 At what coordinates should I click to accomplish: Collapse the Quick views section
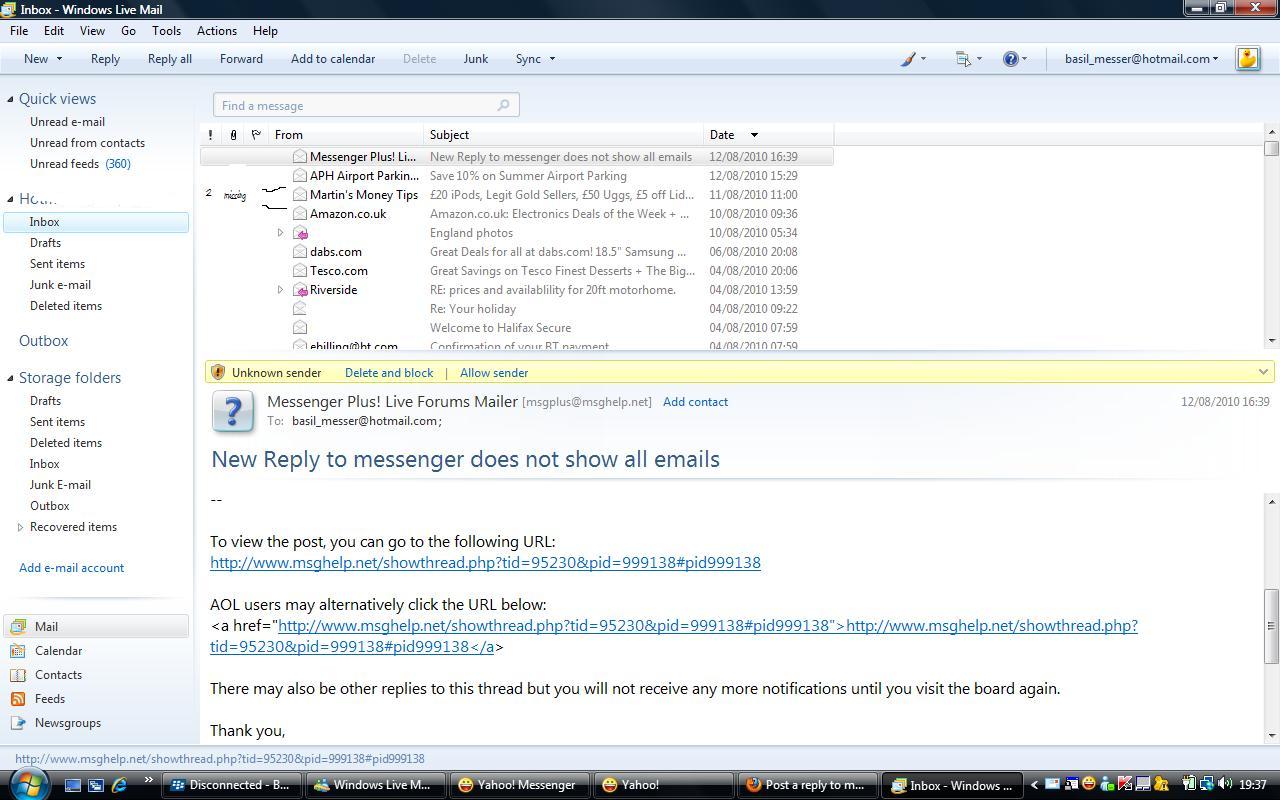(10, 99)
